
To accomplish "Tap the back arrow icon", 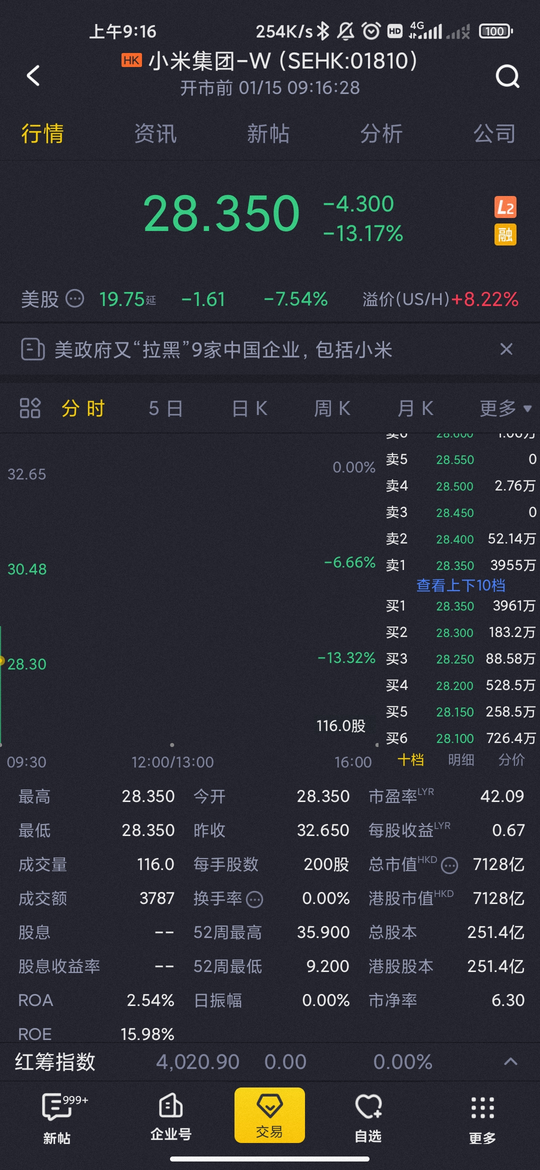I will click(x=33, y=75).
